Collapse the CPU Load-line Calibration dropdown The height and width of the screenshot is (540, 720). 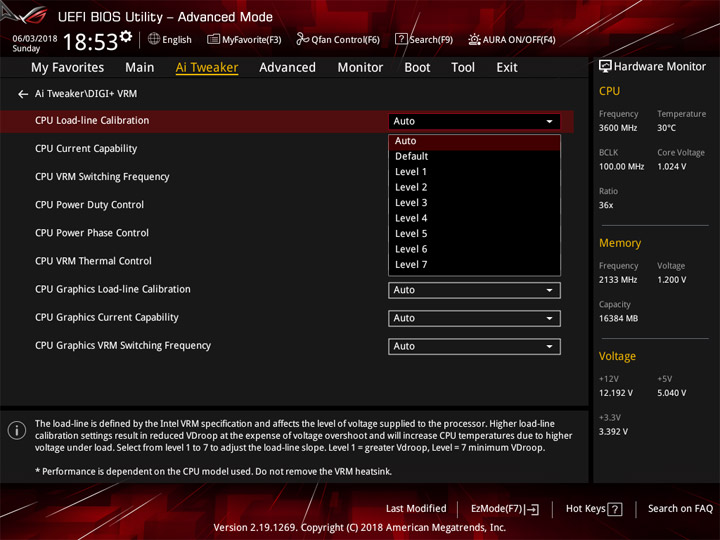pyautogui.click(x=474, y=121)
